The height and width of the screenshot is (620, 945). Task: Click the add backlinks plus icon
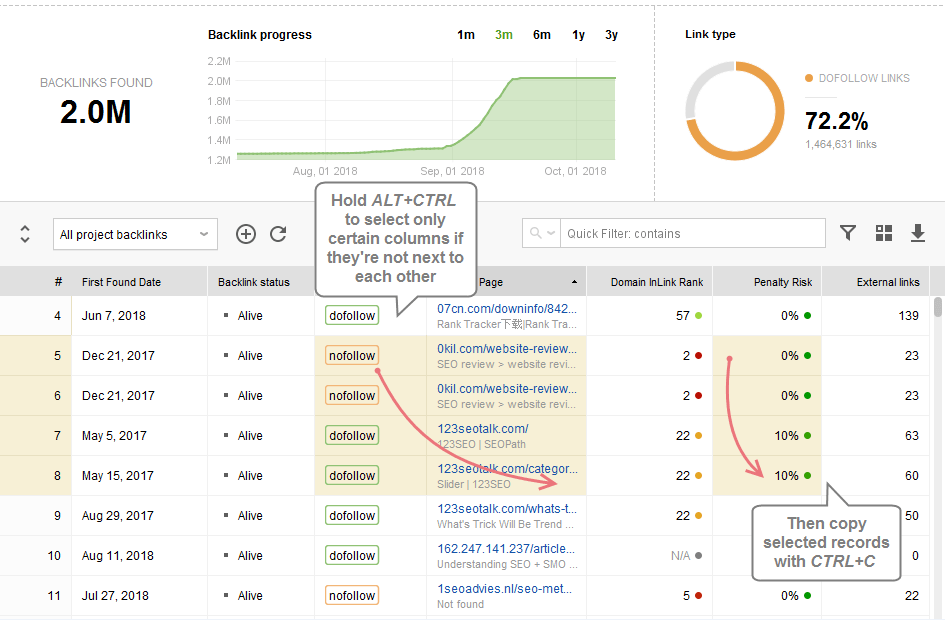point(246,234)
